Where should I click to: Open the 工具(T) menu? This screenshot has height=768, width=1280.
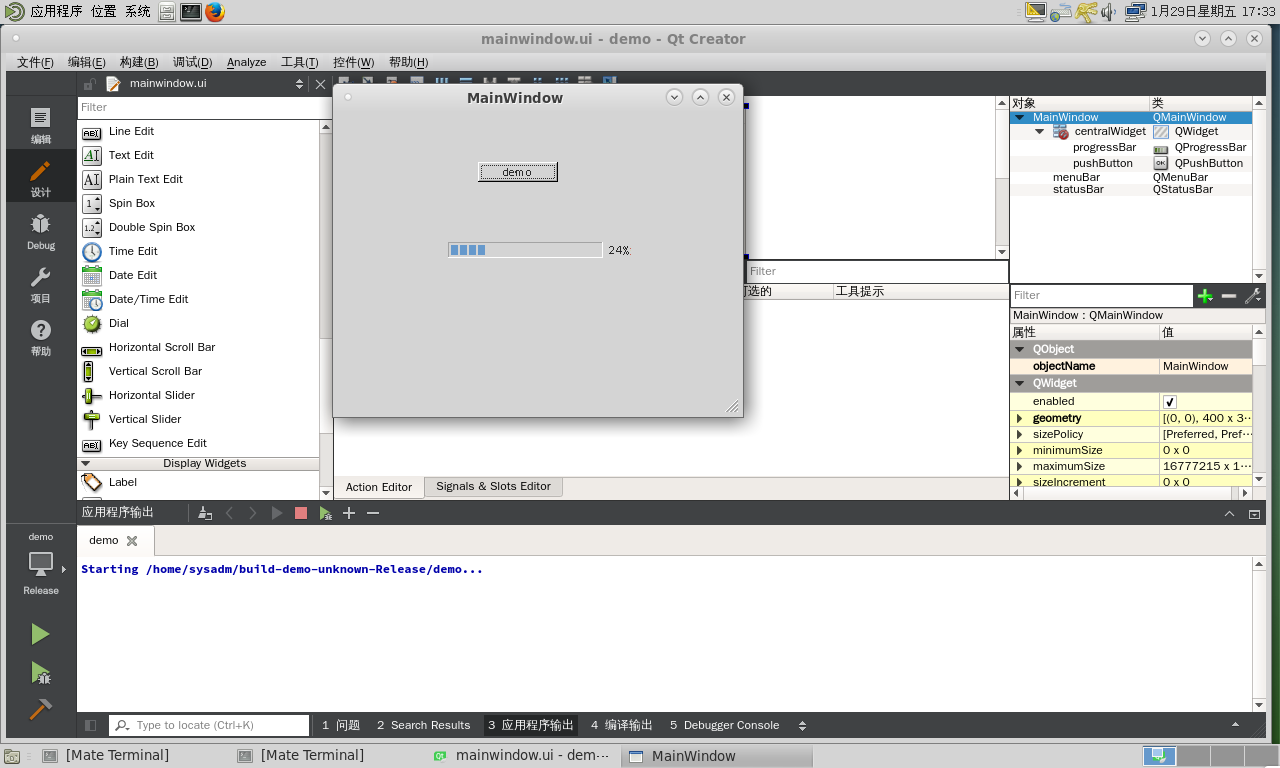point(299,62)
